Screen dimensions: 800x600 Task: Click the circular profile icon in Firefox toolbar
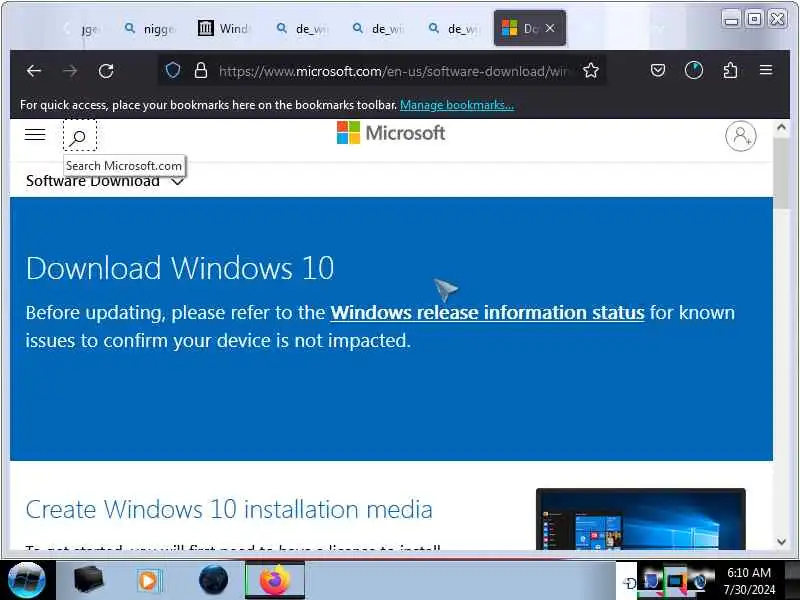(693, 70)
